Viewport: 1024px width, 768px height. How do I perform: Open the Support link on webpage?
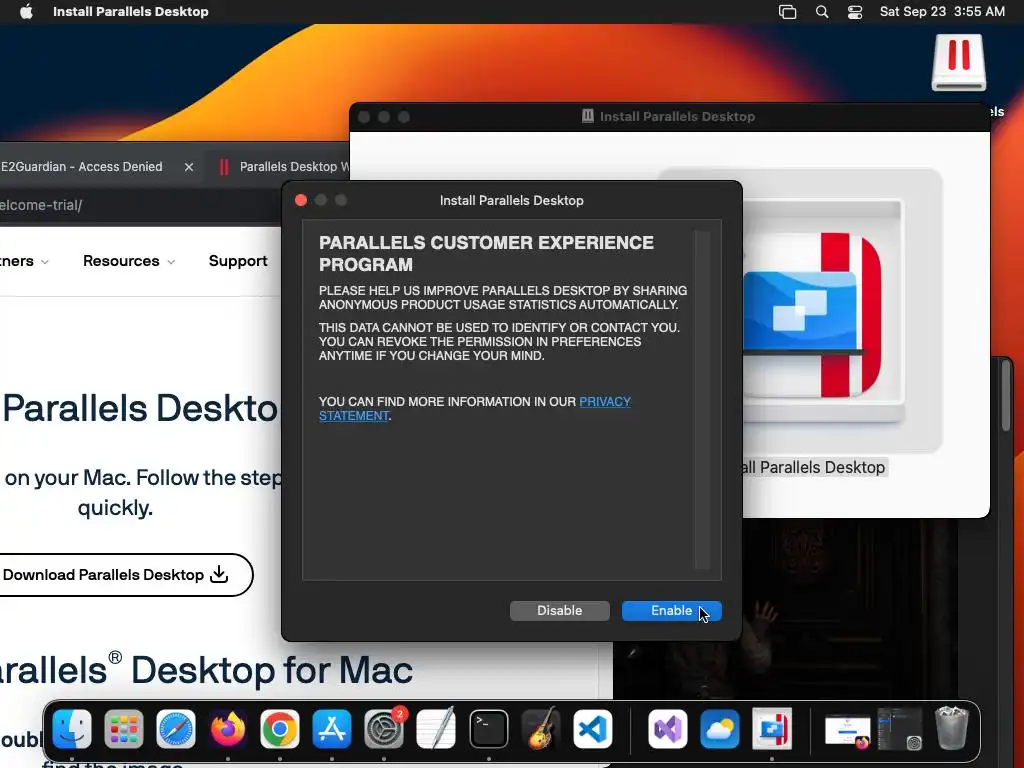[x=238, y=261]
